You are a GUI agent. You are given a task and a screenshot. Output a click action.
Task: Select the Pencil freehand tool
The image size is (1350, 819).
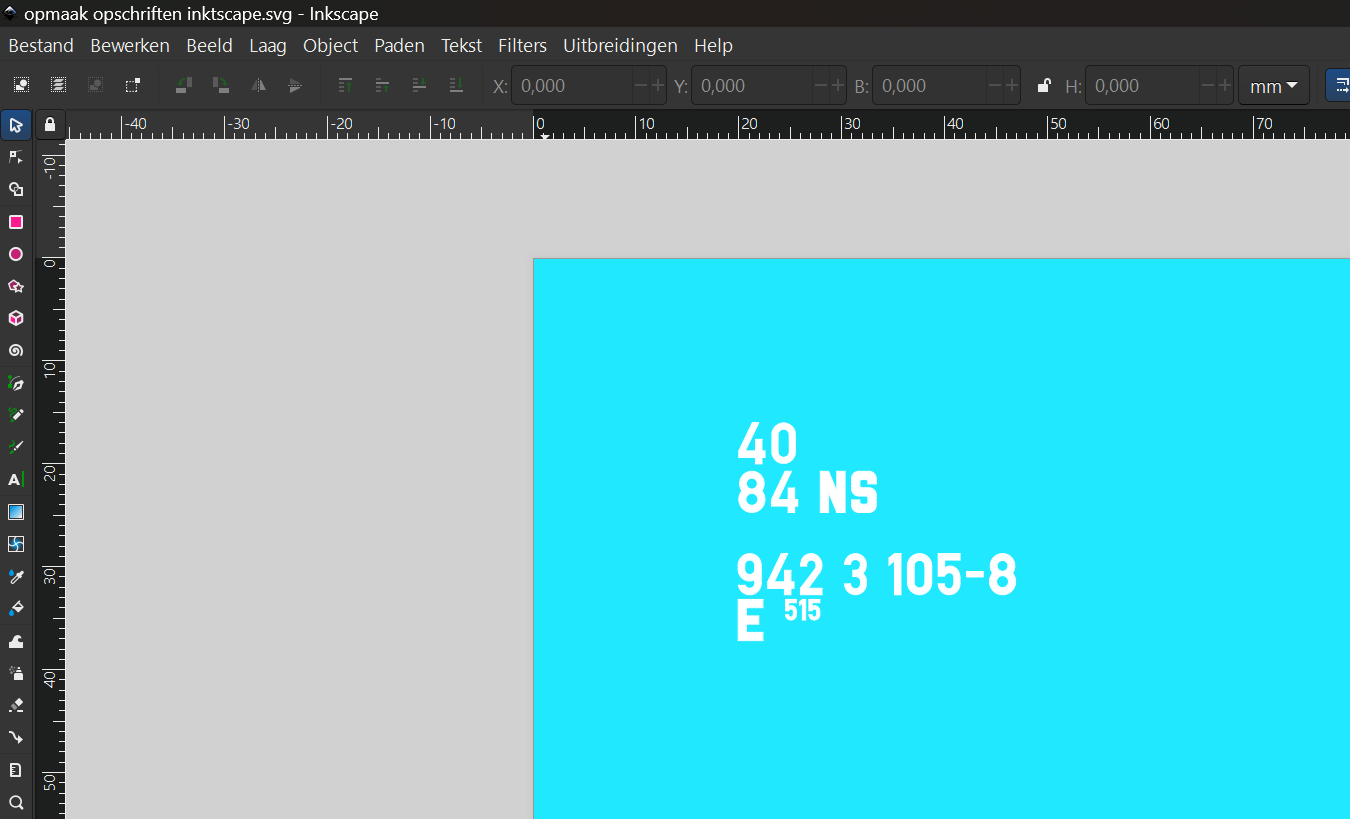16,415
